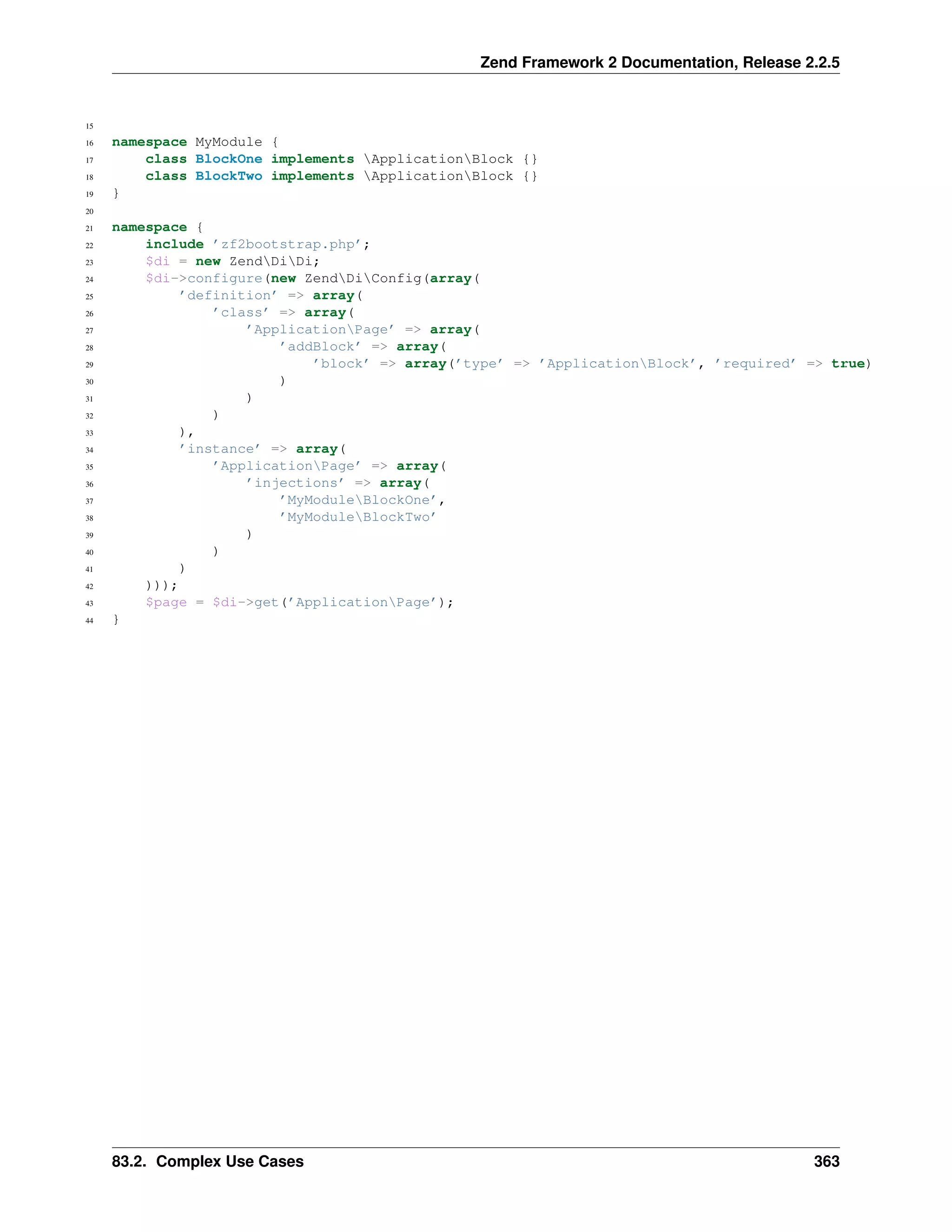Screen dimensions: 952x1232
Task: Click the 'class' => array( line
Action: 283,312
